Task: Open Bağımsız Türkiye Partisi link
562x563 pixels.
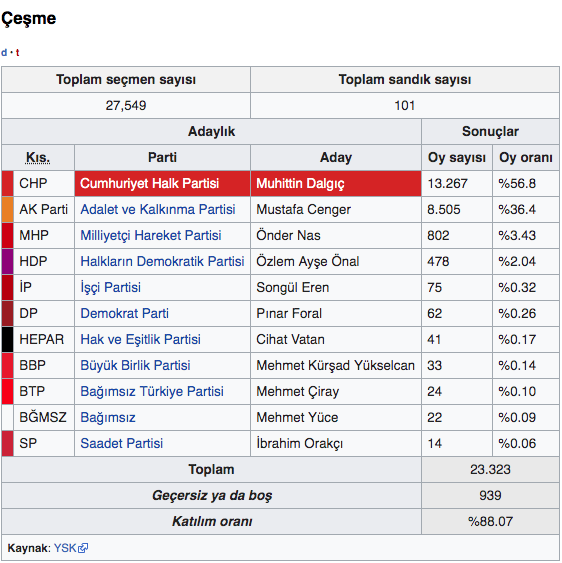Action: tap(152, 391)
